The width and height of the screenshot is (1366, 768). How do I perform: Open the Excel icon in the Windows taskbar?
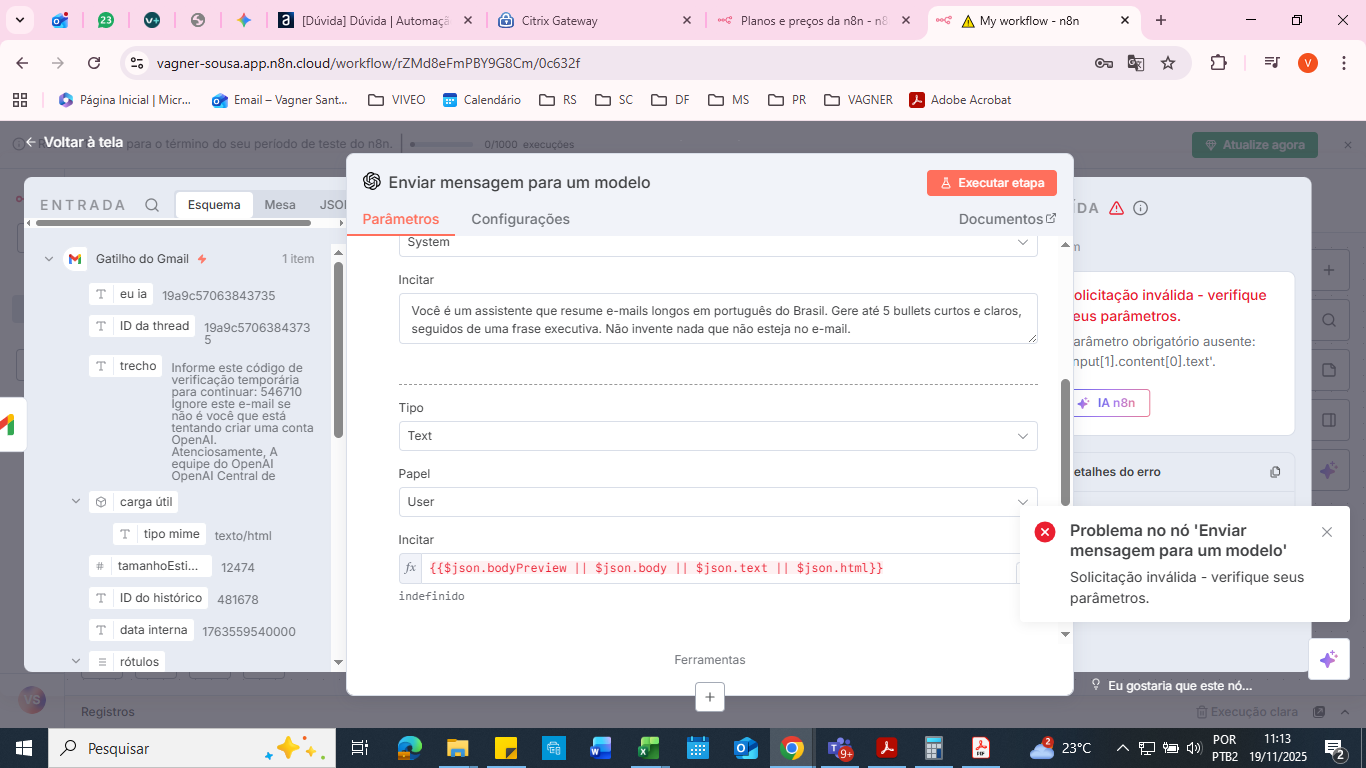[x=647, y=748]
